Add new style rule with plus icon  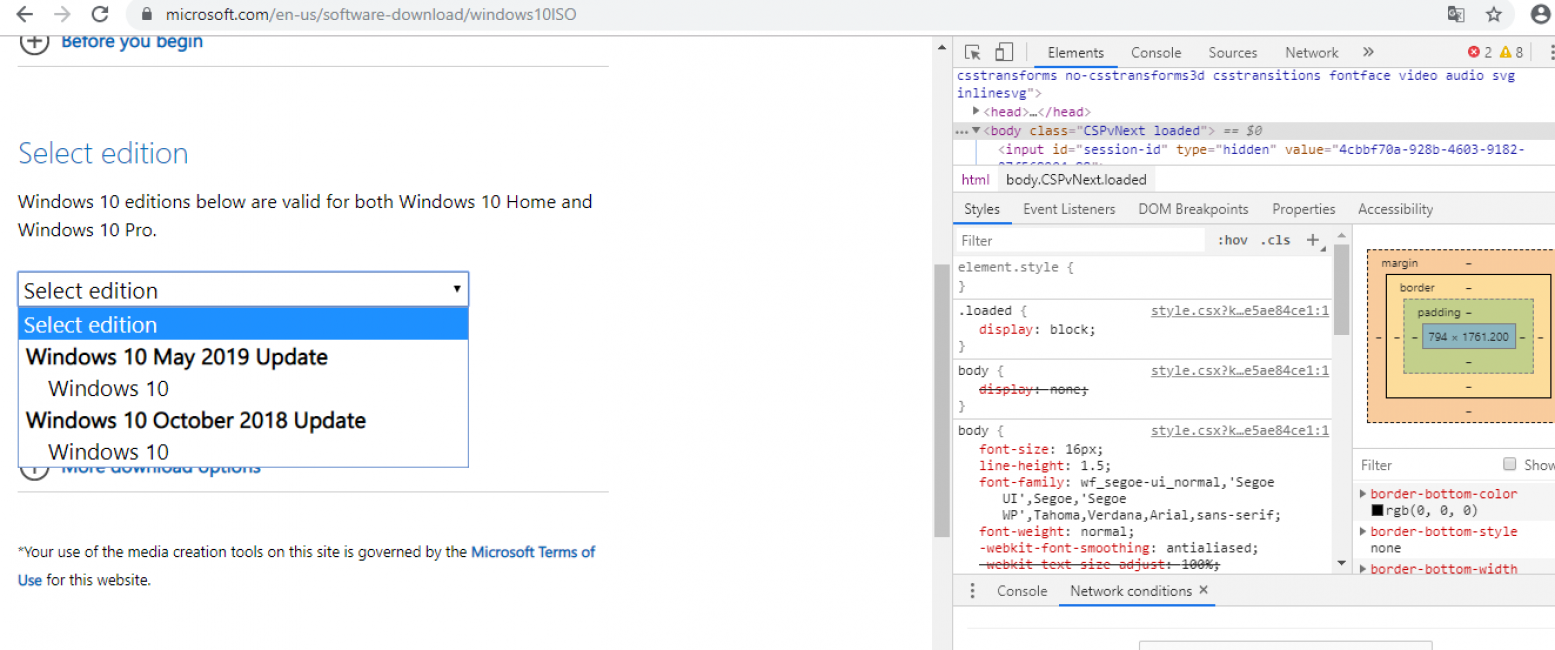1314,240
